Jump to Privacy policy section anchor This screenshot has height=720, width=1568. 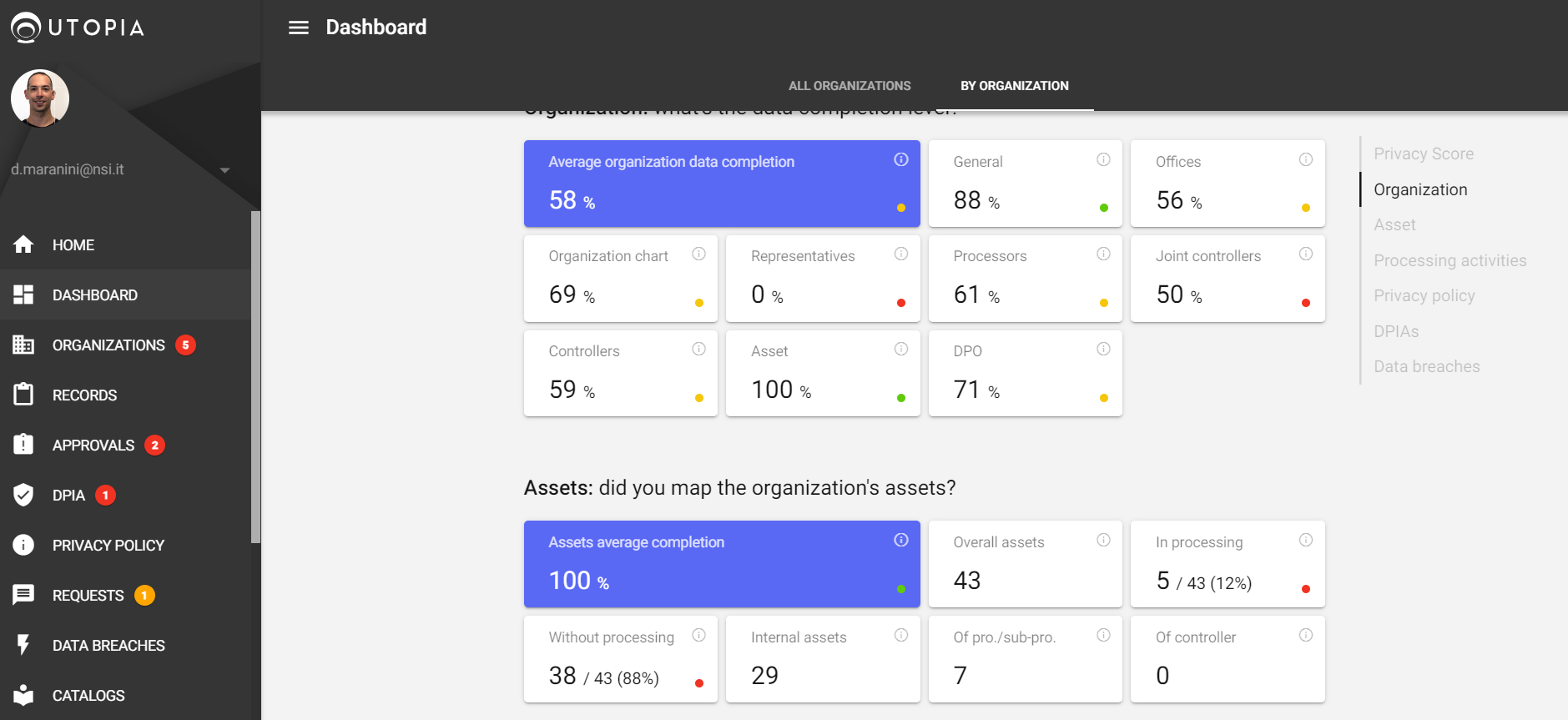click(x=1424, y=295)
